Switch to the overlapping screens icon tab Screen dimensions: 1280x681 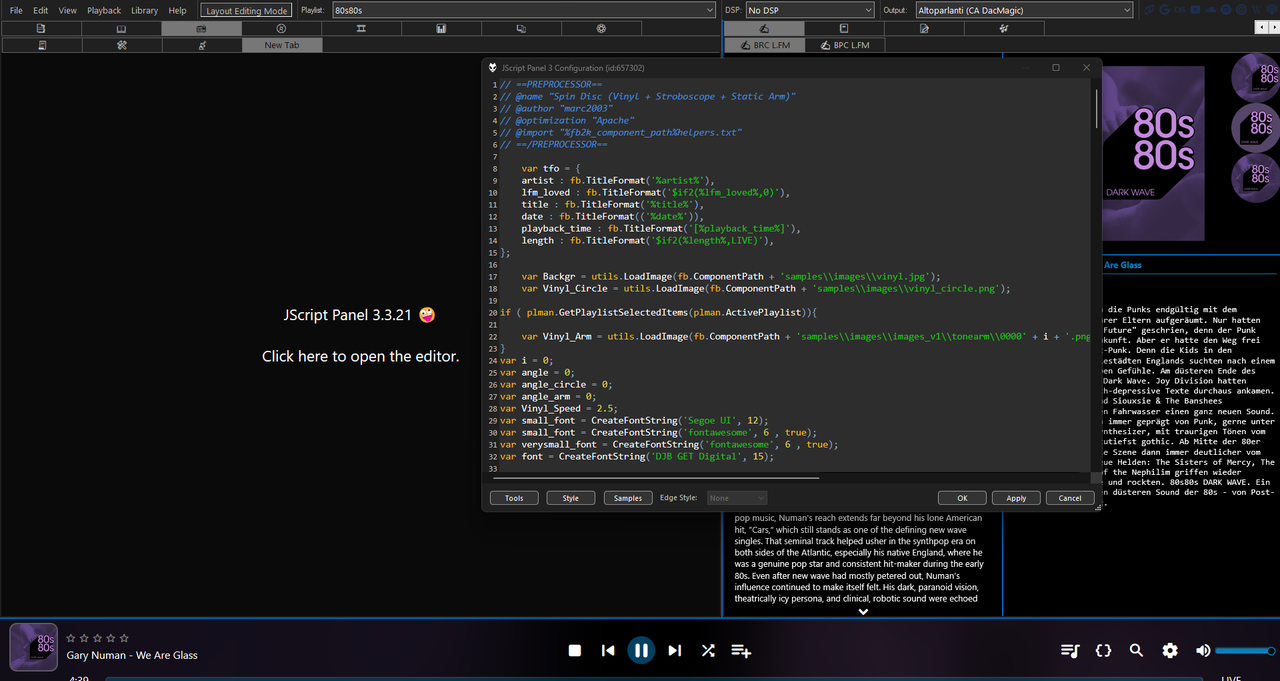[521, 29]
